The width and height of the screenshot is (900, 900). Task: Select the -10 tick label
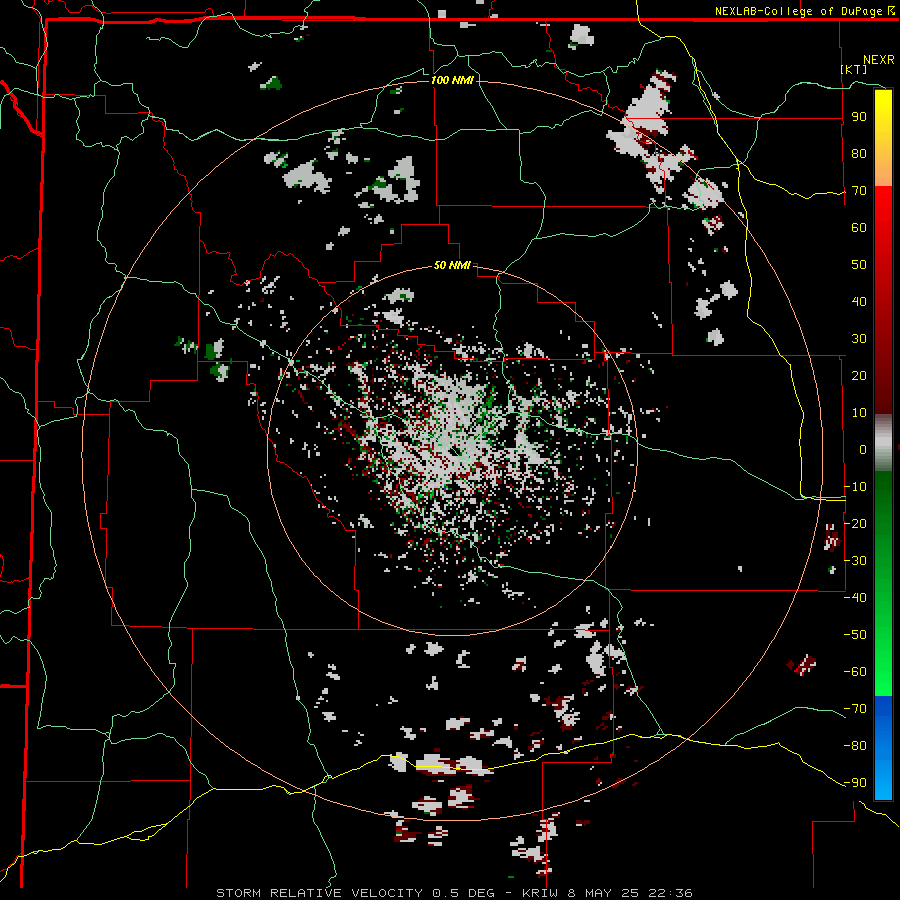(x=855, y=487)
